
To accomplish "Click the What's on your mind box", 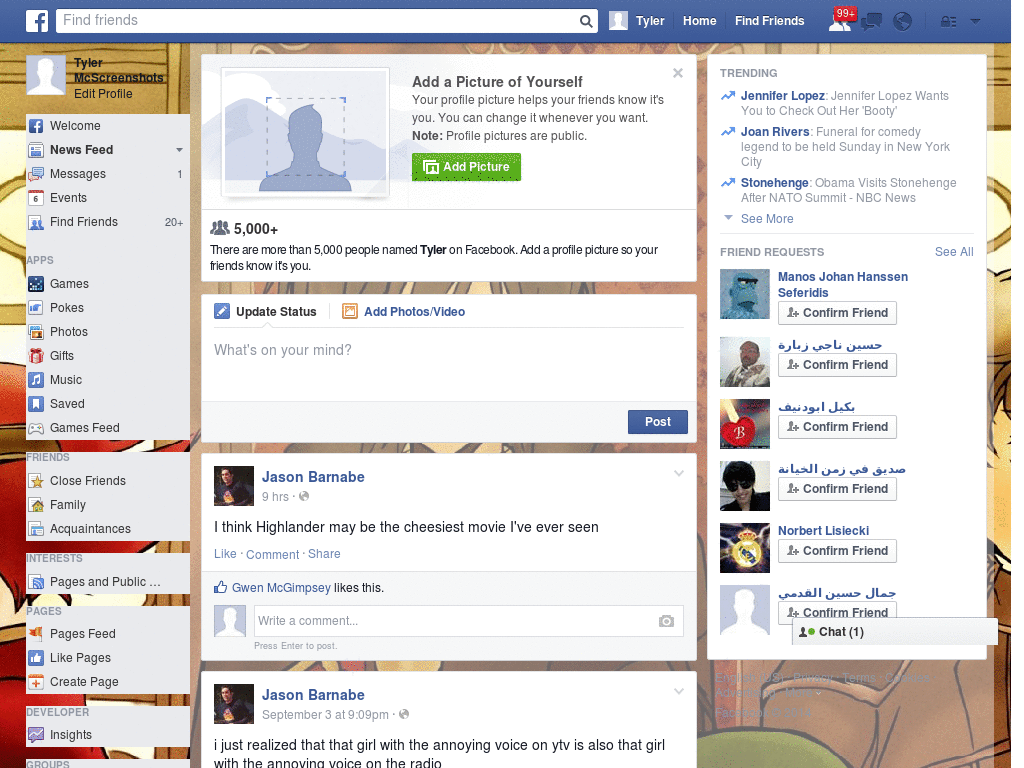I will (x=449, y=366).
